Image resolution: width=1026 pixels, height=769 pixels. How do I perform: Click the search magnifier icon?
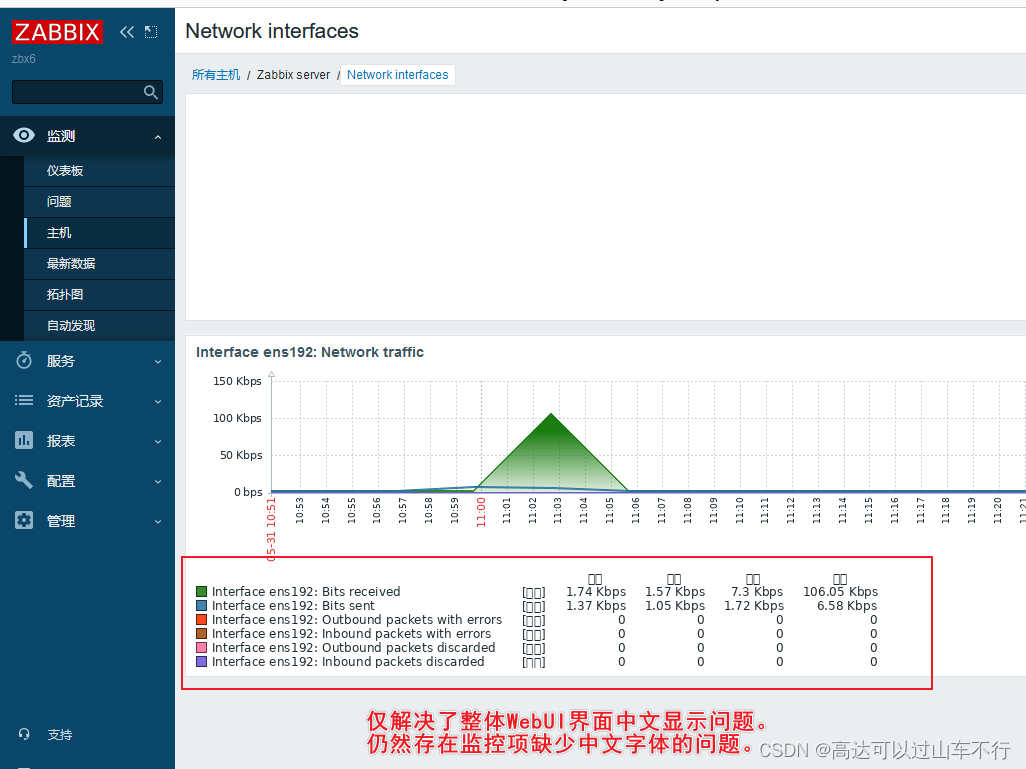[x=150, y=91]
